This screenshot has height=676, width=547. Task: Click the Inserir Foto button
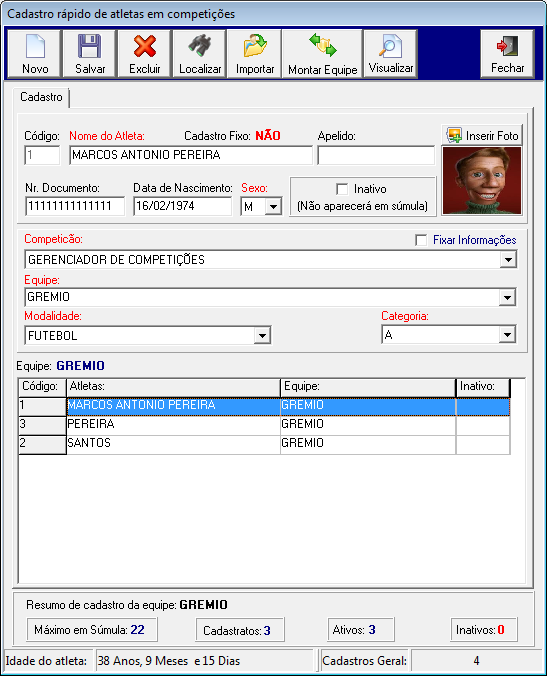click(x=482, y=135)
